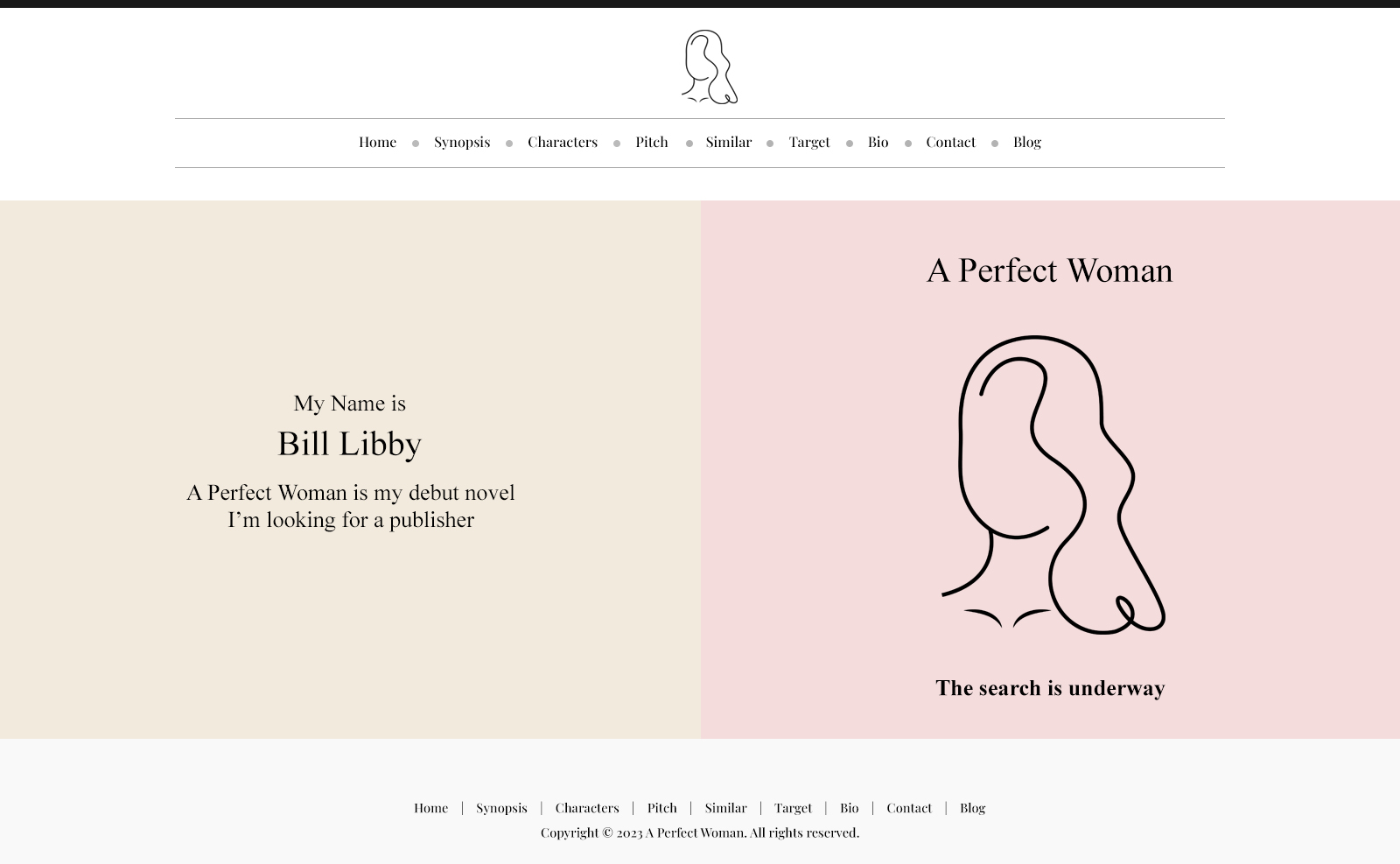The height and width of the screenshot is (864, 1400).
Task: Select Characters link in the footer
Action: point(586,808)
